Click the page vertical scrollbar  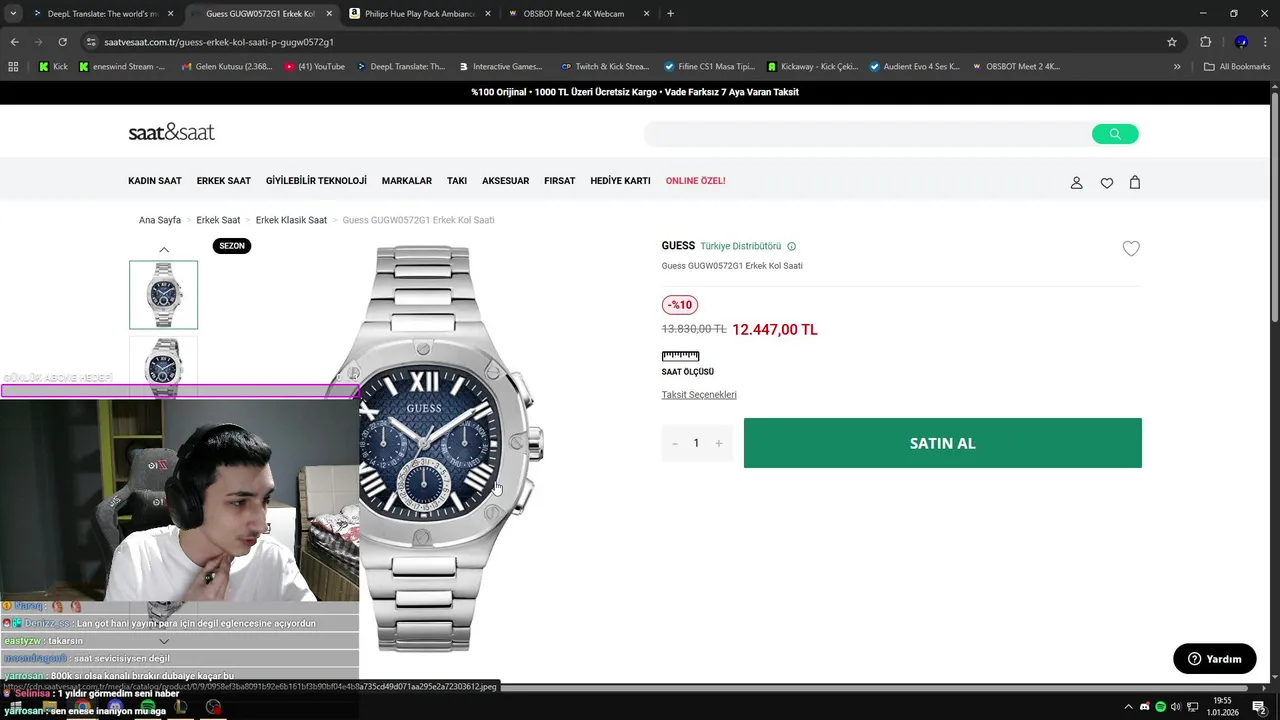1274,205
